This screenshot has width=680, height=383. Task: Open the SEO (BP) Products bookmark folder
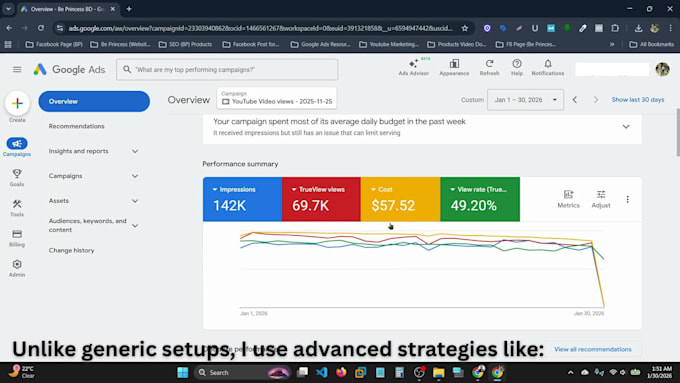[185, 44]
